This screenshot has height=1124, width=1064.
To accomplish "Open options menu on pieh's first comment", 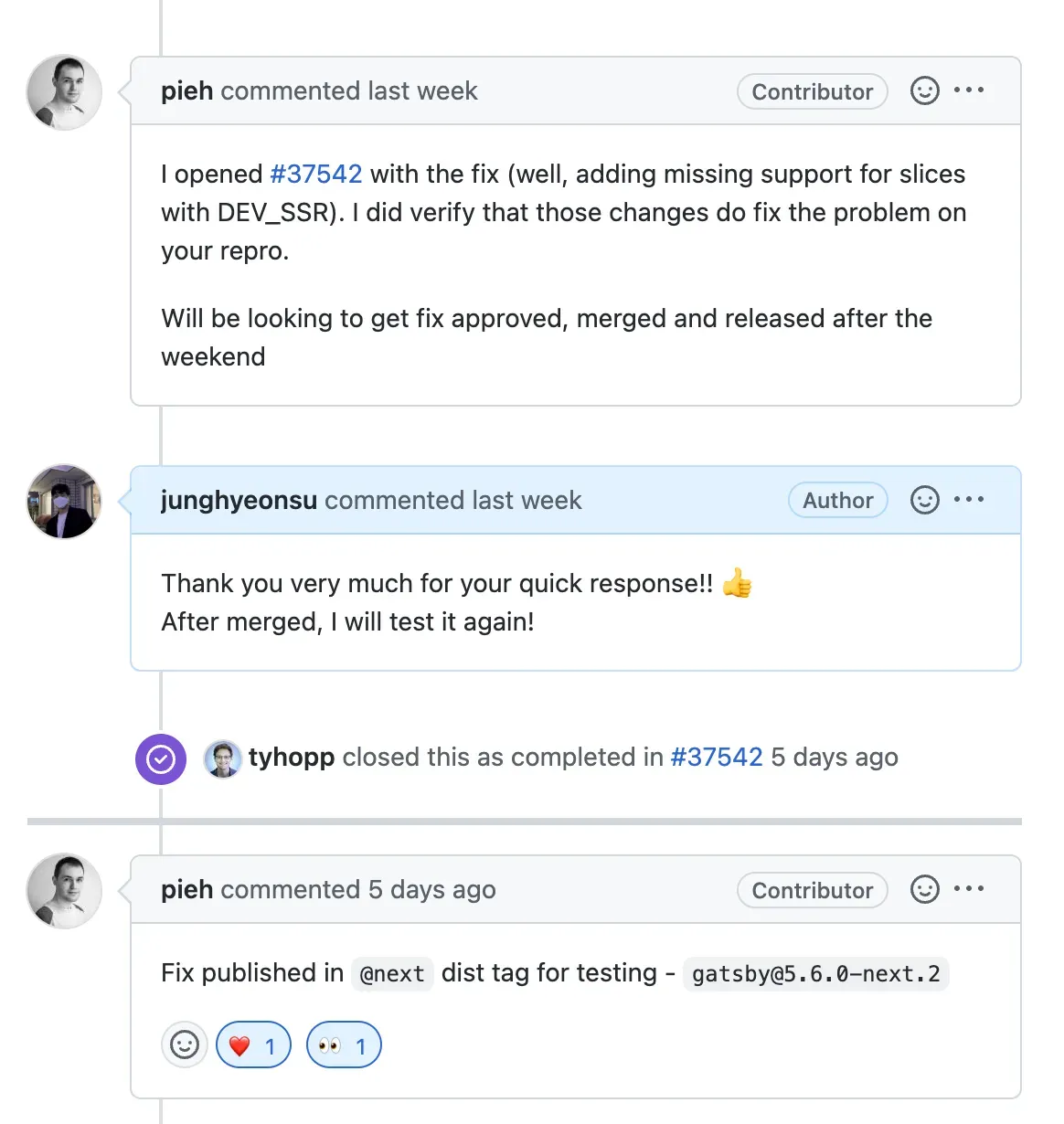I will coord(969,90).
